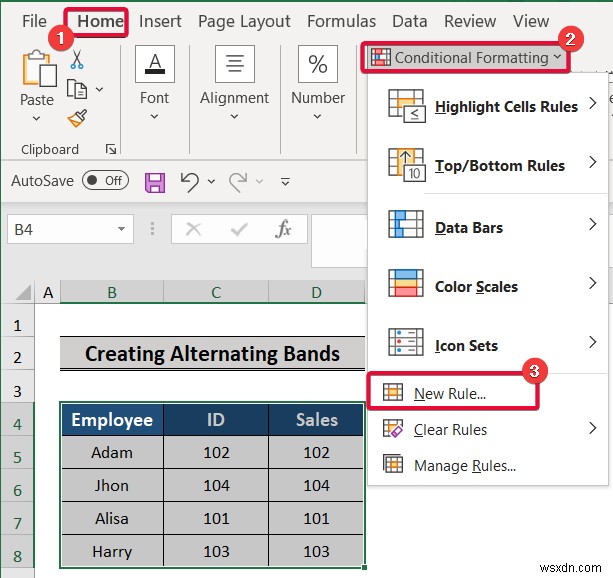This screenshot has height=578, width=613.
Task: Click the Alignment group icon
Action: pos(235,64)
